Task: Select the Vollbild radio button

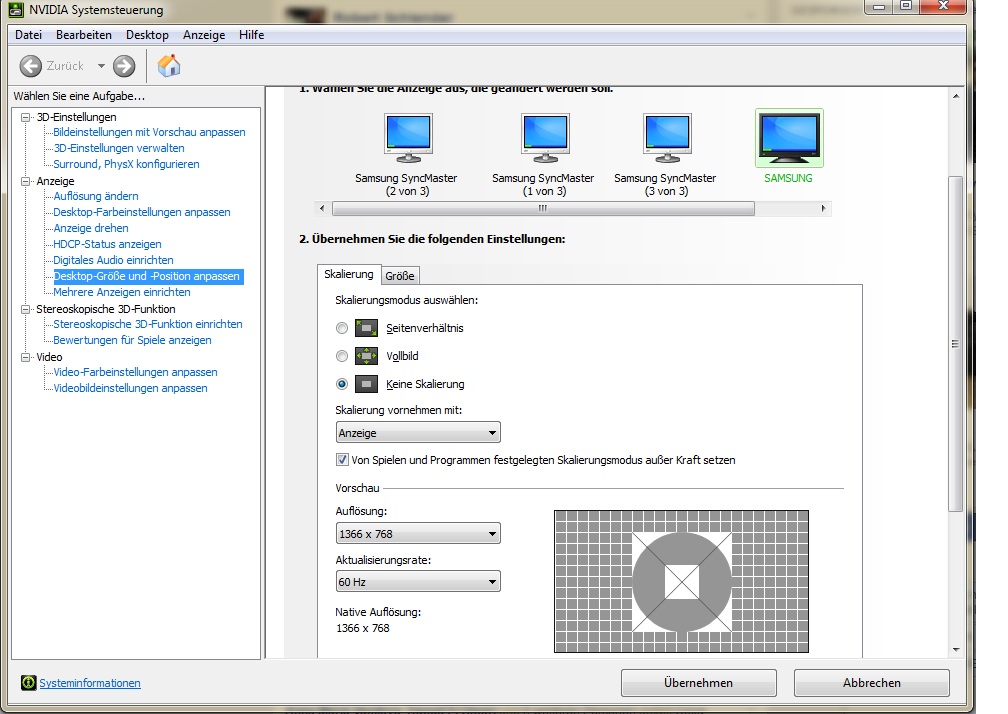Action: tap(342, 356)
